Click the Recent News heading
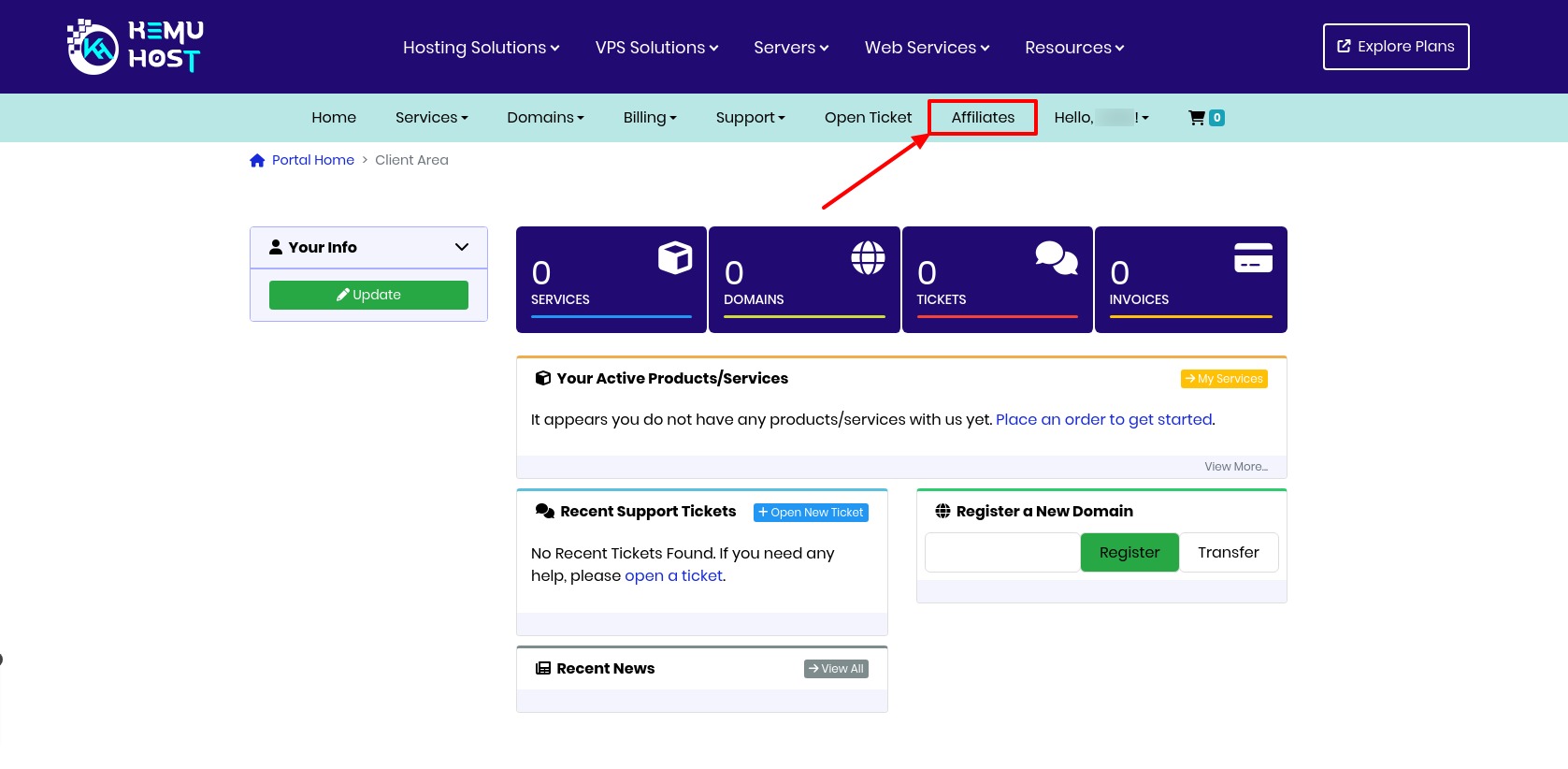The height and width of the screenshot is (769, 1568). tap(605, 668)
